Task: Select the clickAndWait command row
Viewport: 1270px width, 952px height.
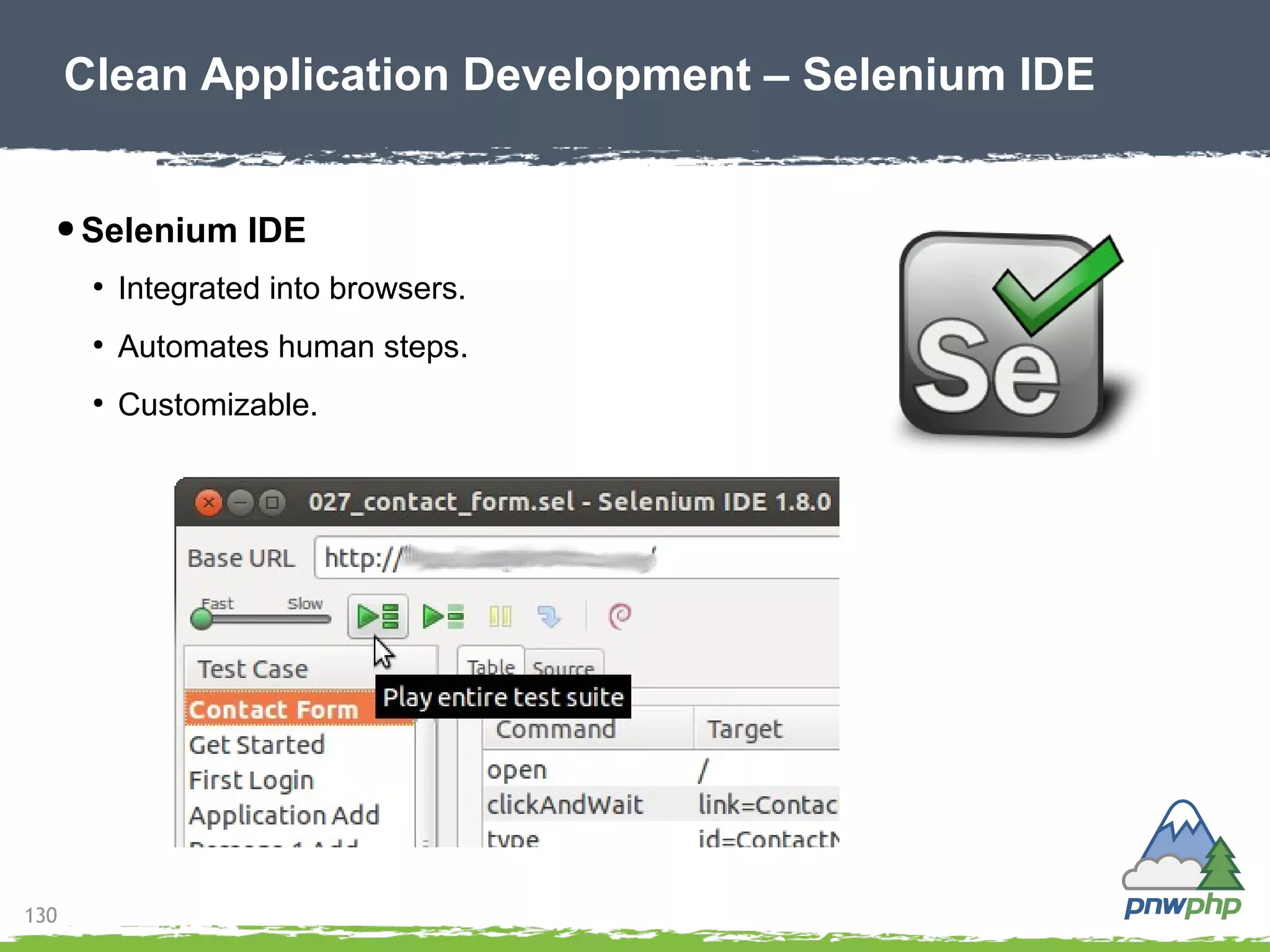Action: (661, 804)
